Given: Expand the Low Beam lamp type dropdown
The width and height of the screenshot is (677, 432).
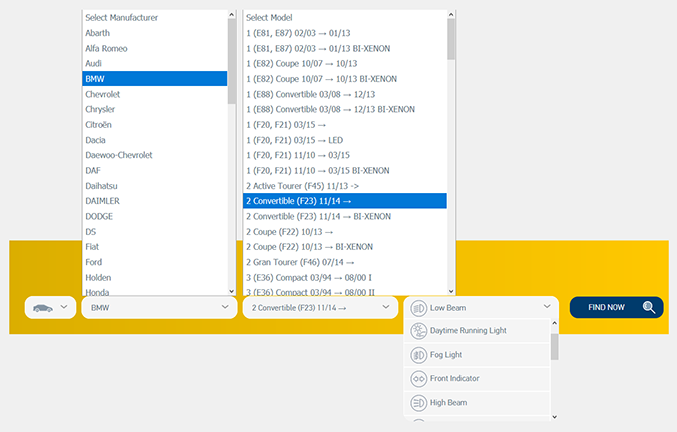Looking at the screenshot, I should point(481,307).
